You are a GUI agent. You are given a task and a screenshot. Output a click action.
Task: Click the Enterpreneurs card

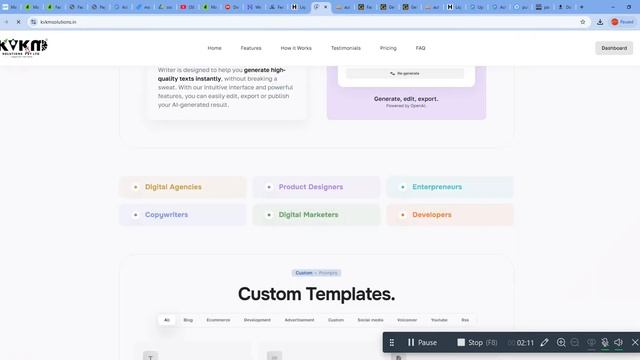tap(450, 187)
